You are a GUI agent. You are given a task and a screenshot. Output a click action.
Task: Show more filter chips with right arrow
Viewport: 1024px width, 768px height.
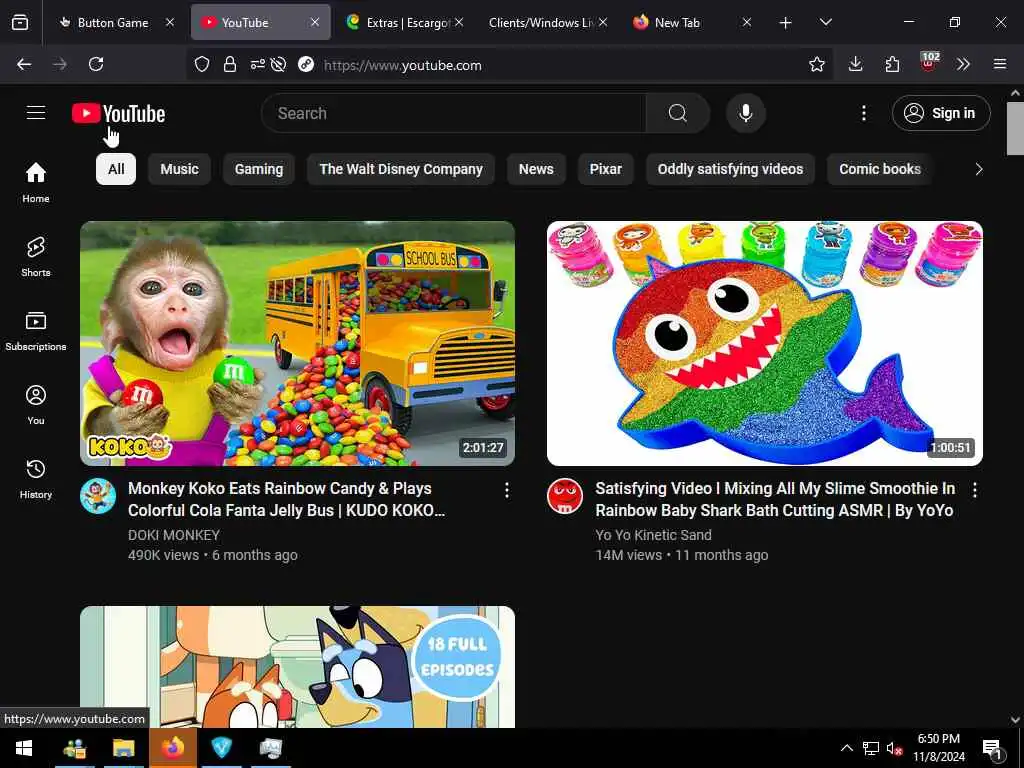click(x=978, y=169)
